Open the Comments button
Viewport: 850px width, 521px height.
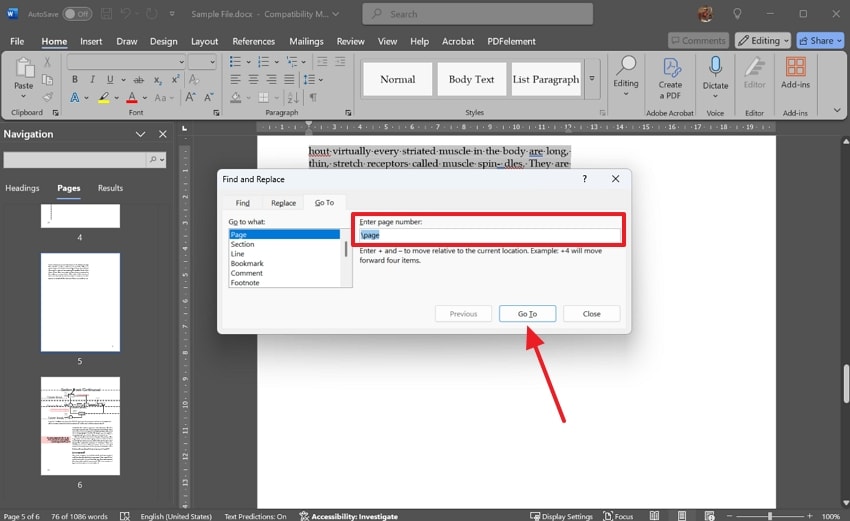point(698,41)
